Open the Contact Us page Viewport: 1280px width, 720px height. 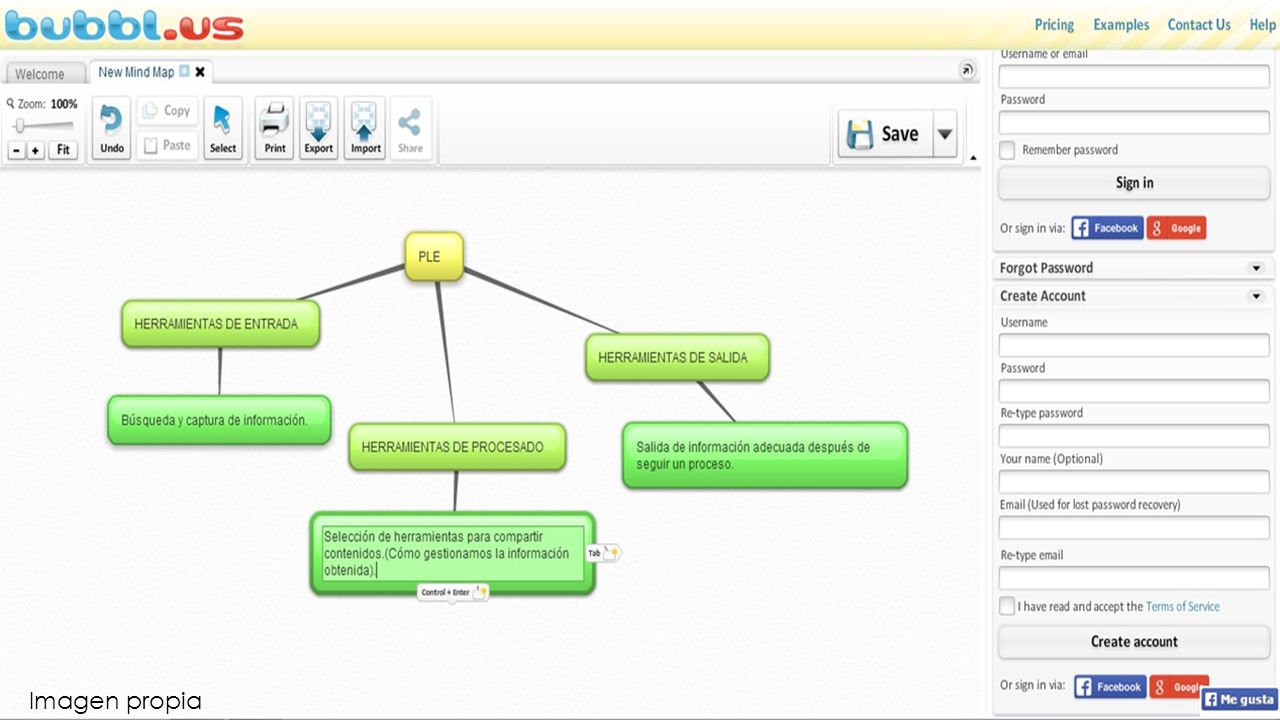1199,25
